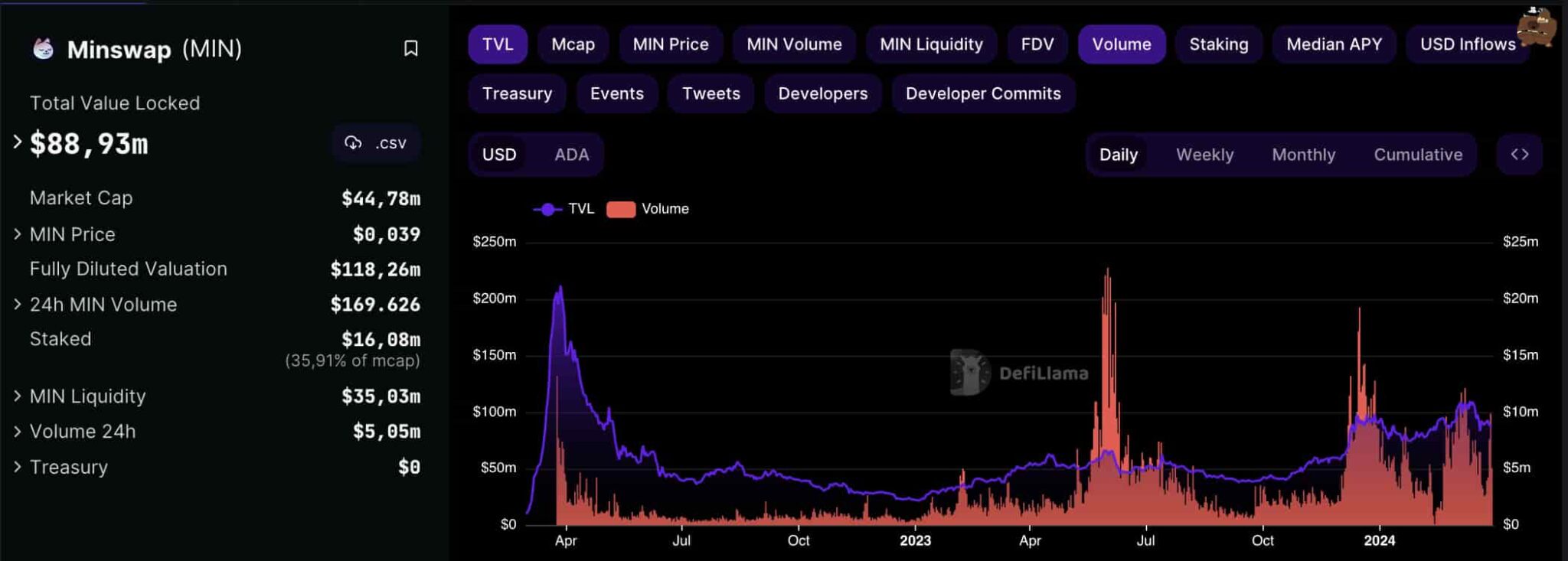Switch the denomination to ADA
The image size is (1568, 561).
click(x=571, y=155)
